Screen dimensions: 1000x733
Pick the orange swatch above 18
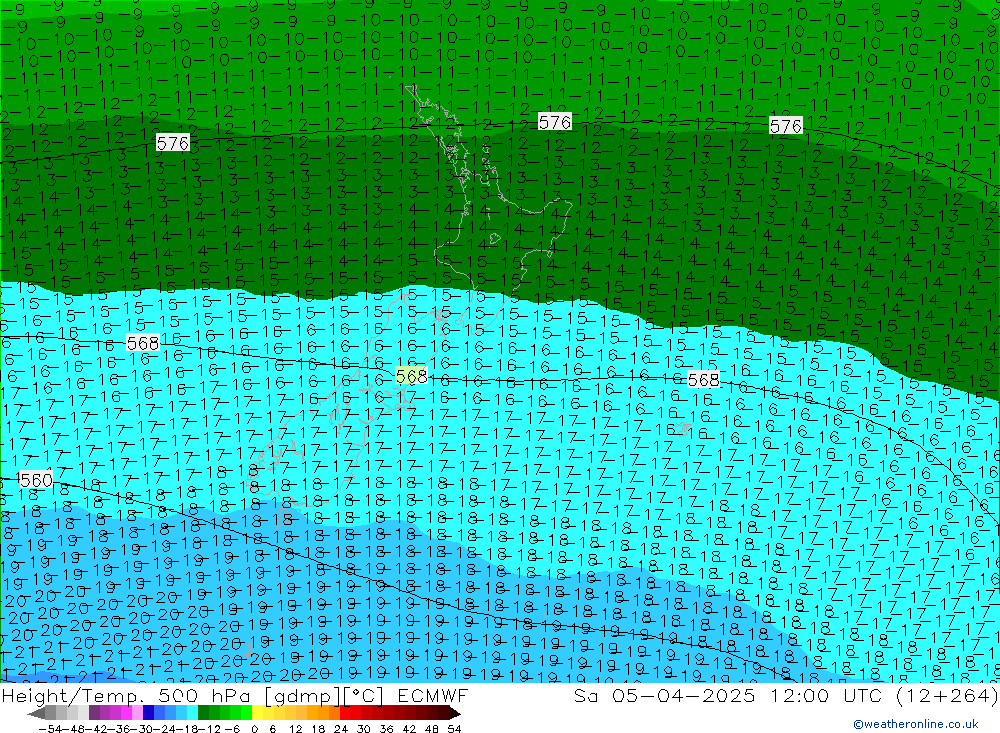(323, 712)
